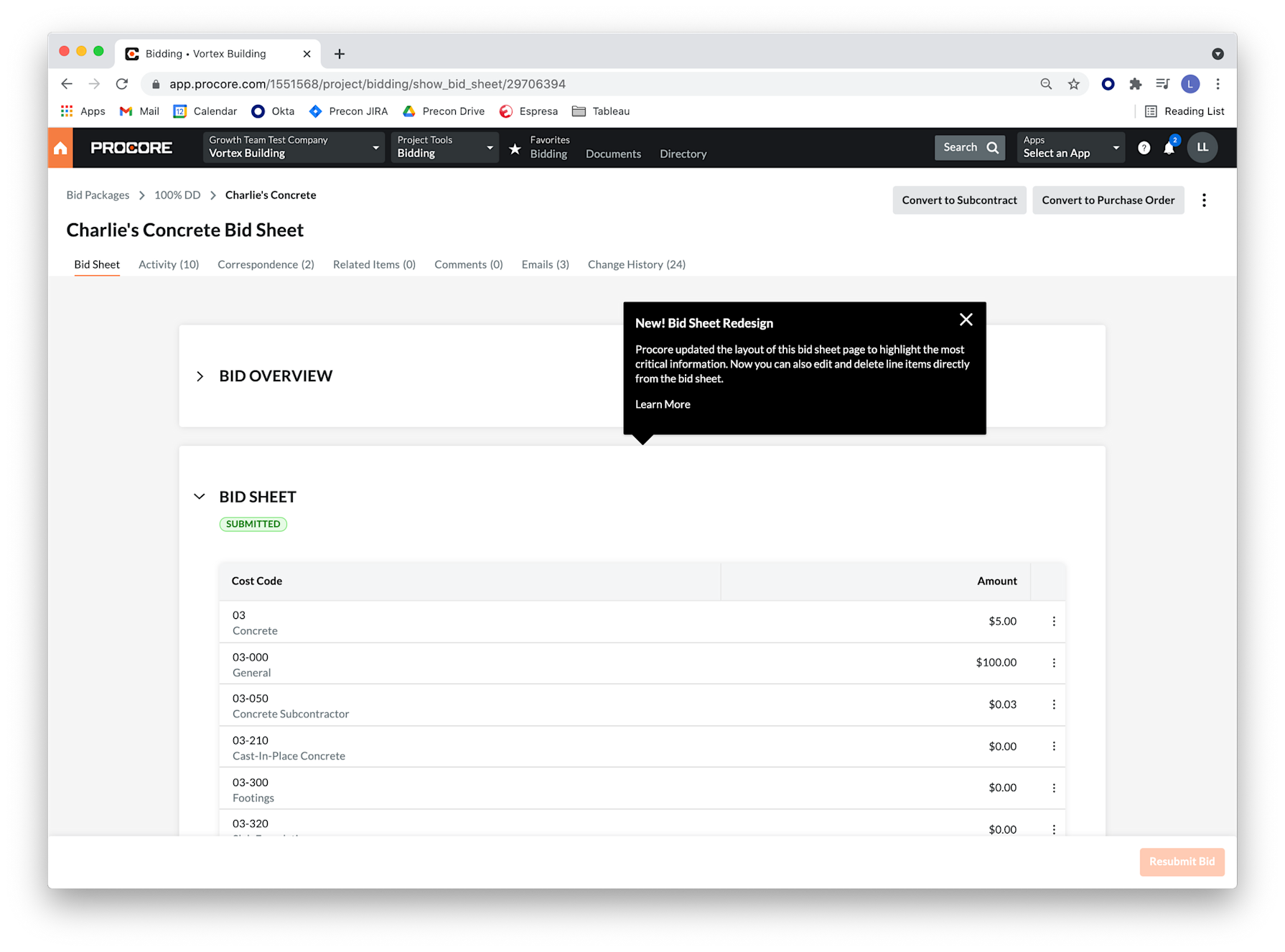
Task: Switch to the Activity (10) tab
Action: point(169,265)
